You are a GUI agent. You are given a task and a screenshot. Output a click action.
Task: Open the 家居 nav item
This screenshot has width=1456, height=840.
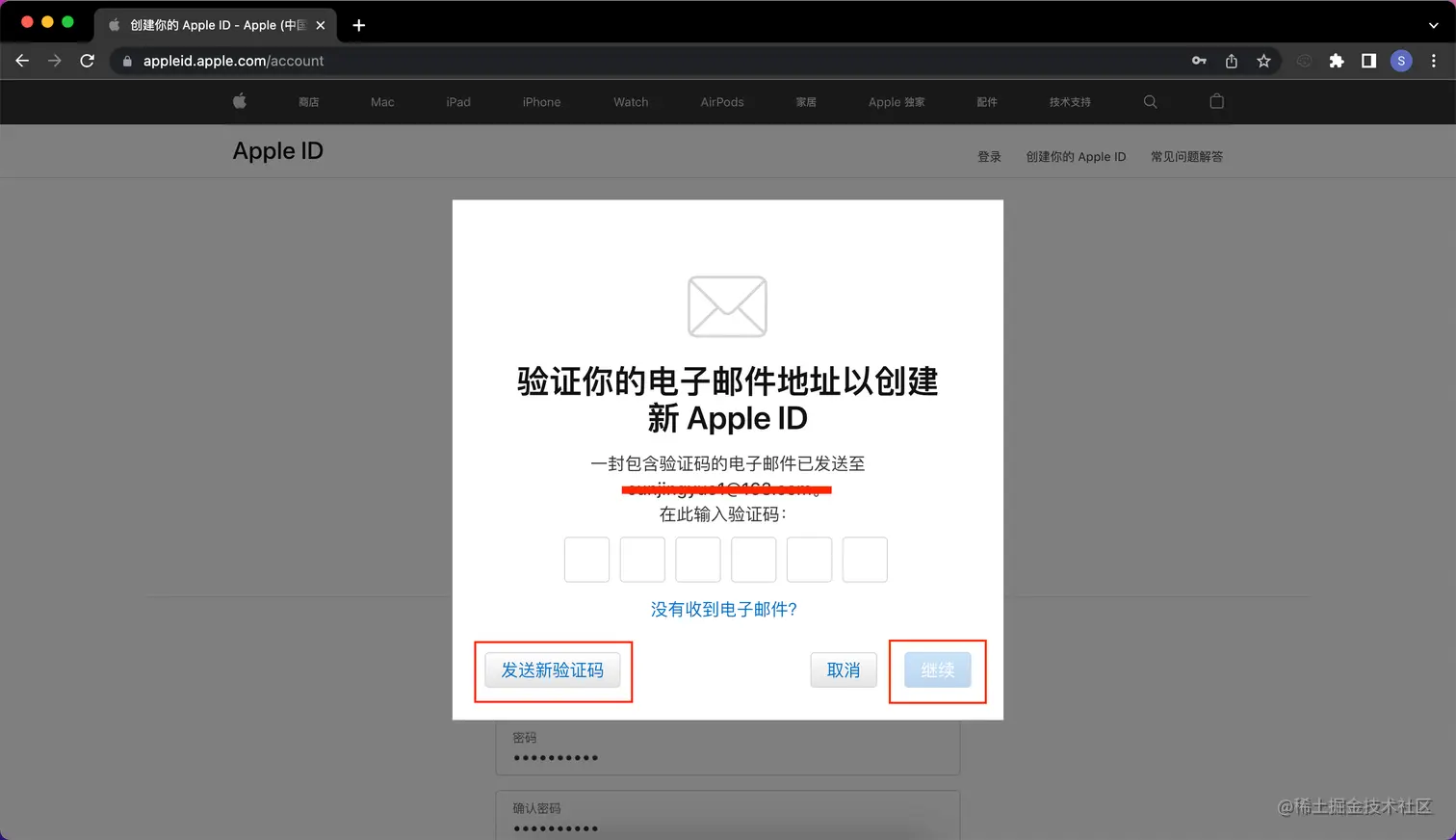coord(806,102)
